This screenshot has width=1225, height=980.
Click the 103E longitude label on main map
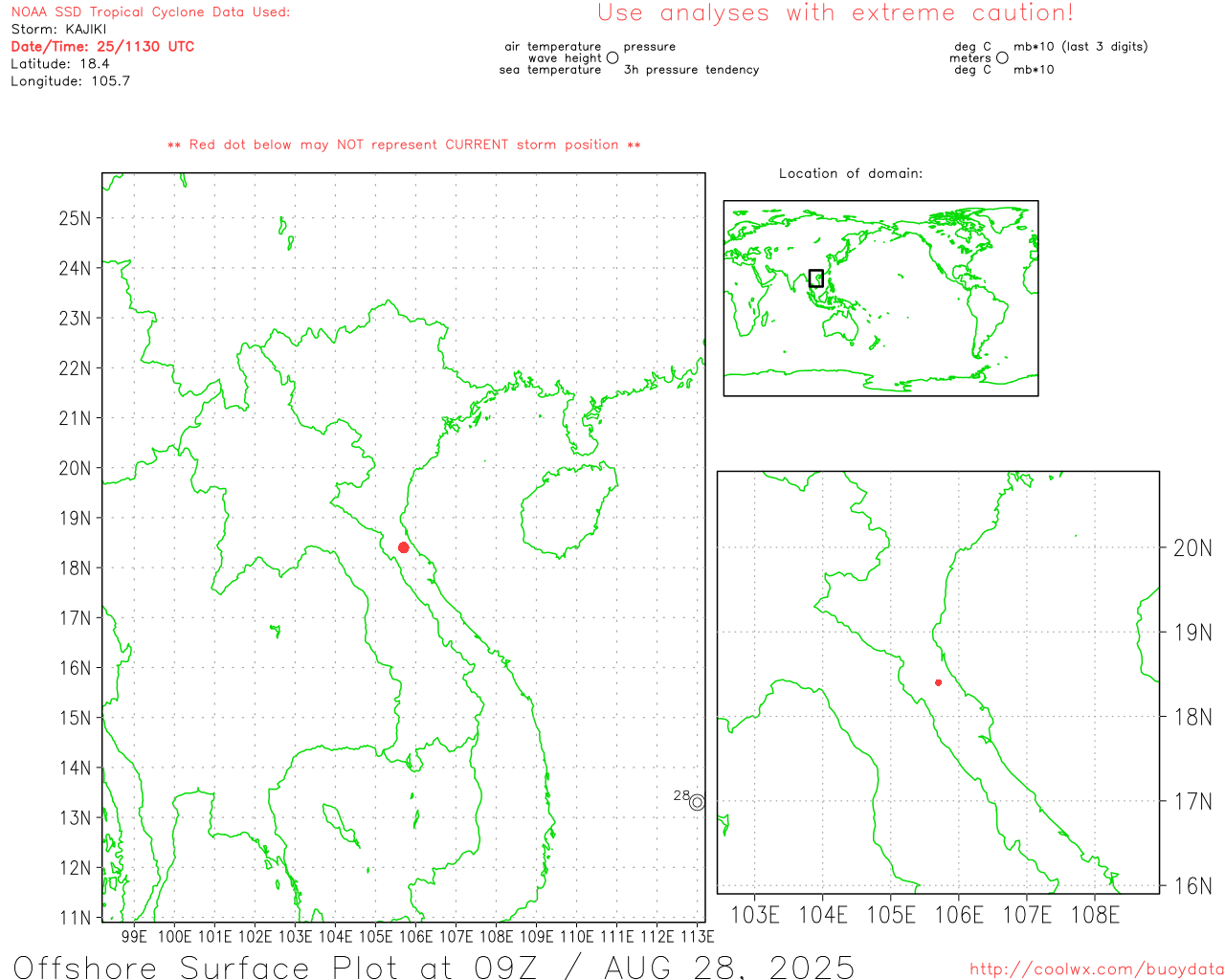point(295,936)
